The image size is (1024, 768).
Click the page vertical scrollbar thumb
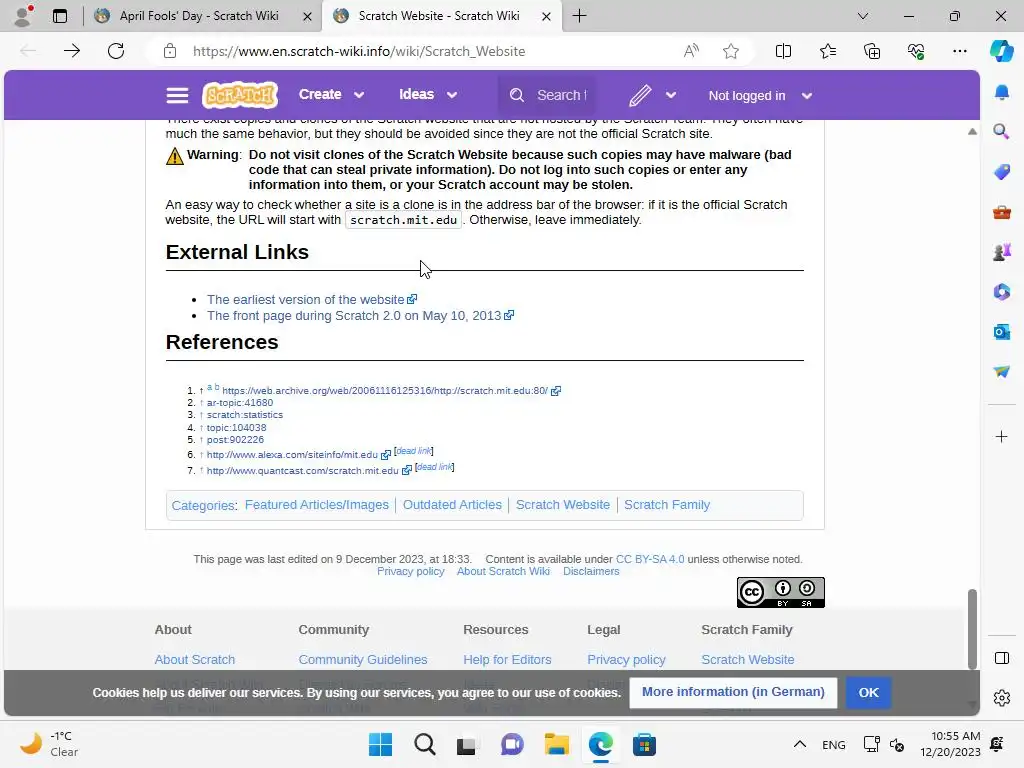coord(972,629)
